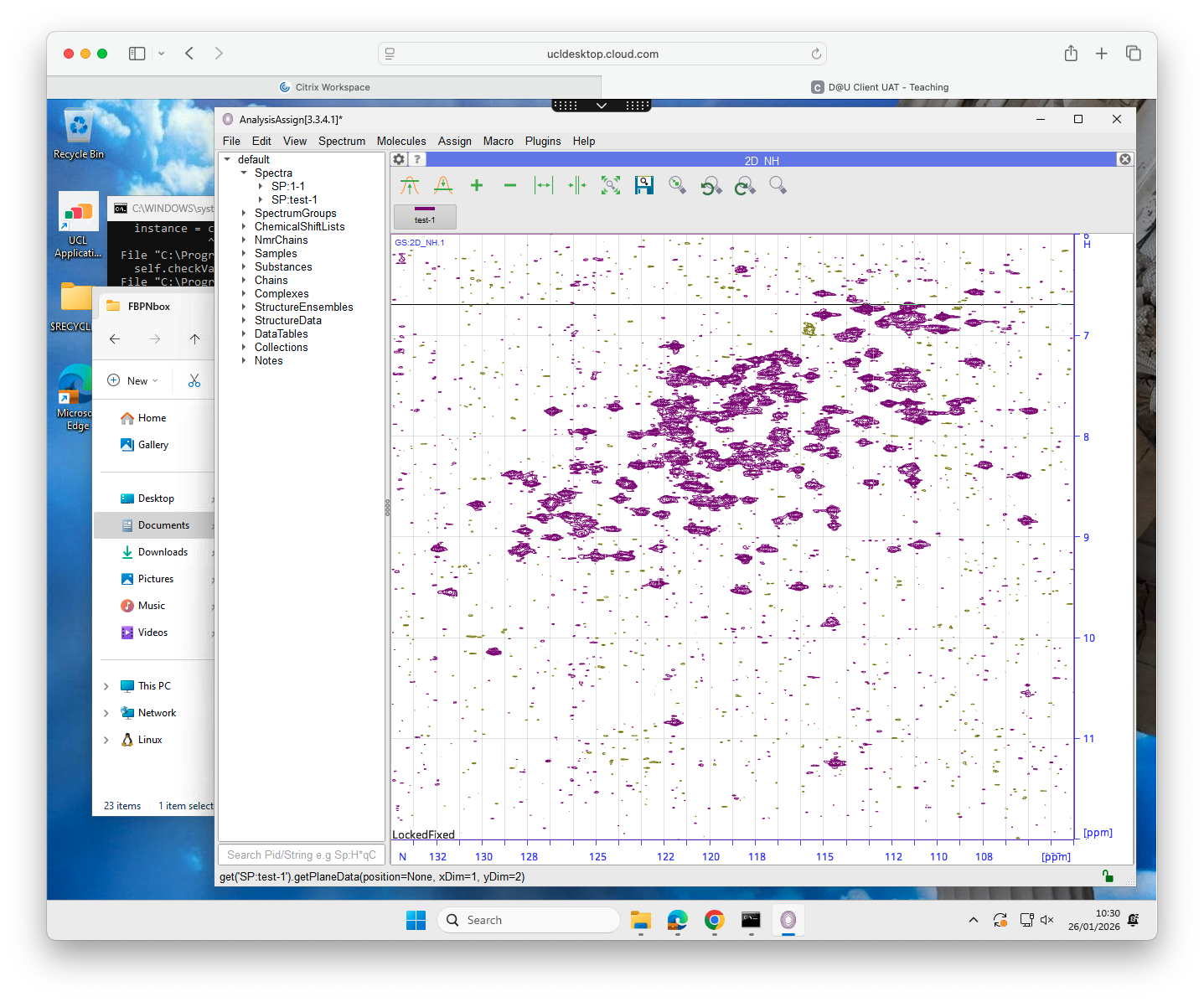The width and height of the screenshot is (1204, 1002).
Task: Click the lower contour base level icon
Action: coord(443,186)
